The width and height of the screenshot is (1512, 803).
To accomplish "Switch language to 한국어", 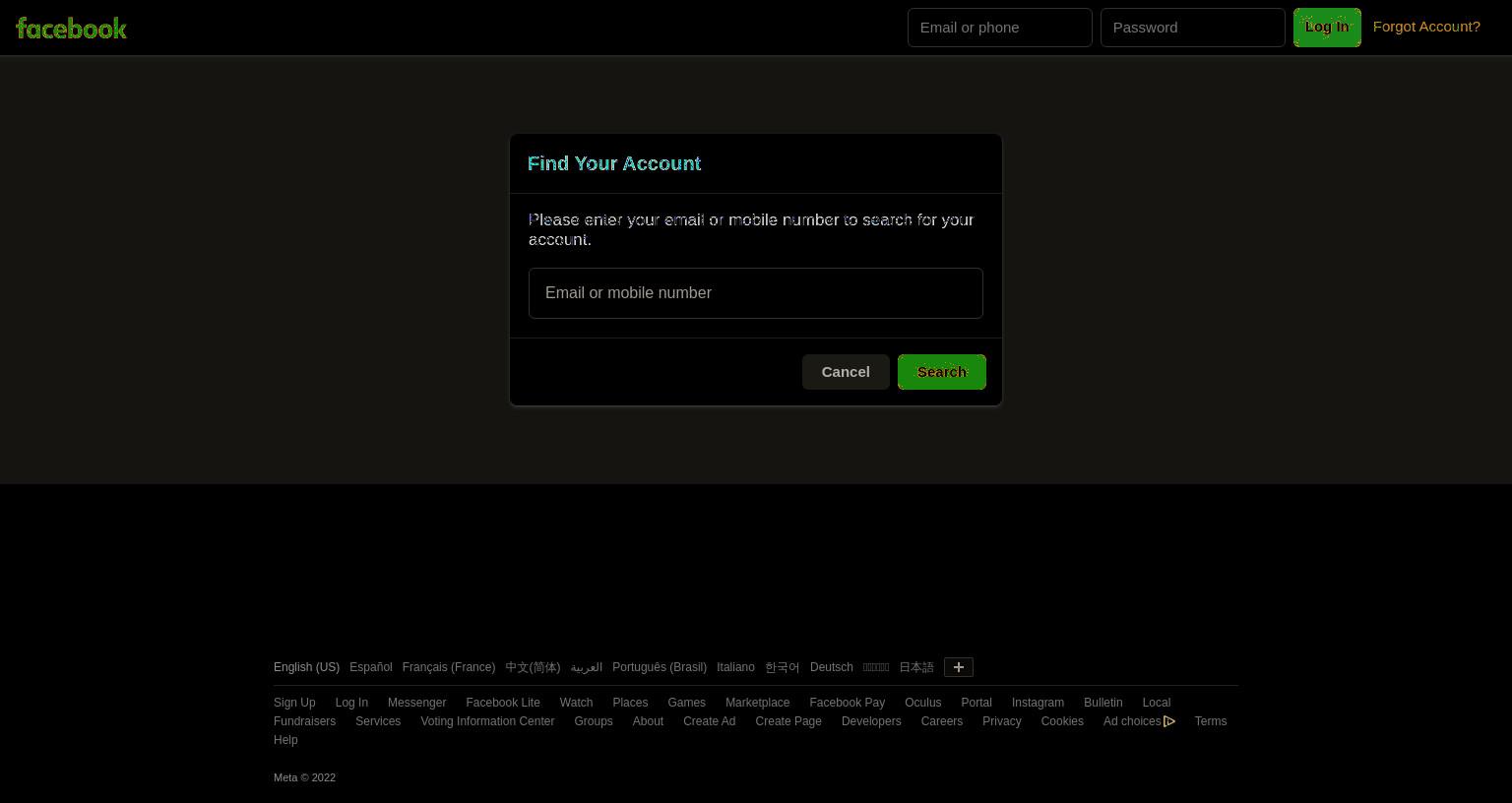I will tap(783, 667).
